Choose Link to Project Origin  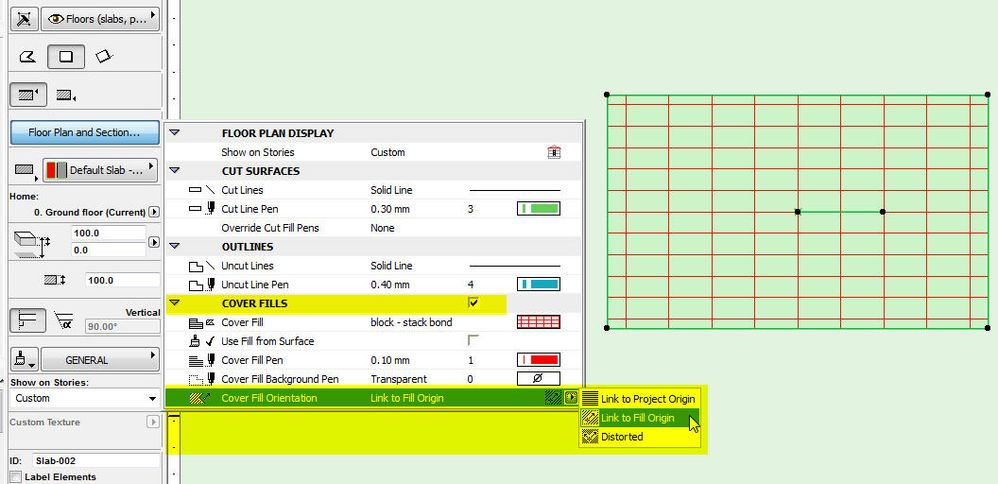click(640, 399)
